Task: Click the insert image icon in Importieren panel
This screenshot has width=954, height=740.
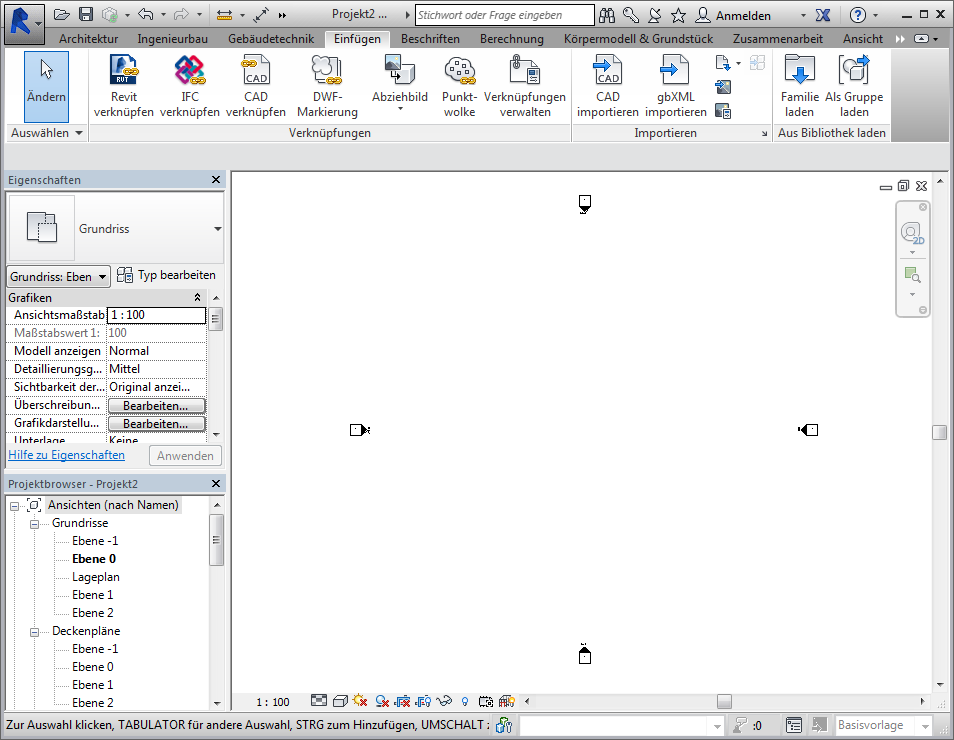Action: point(723,87)
